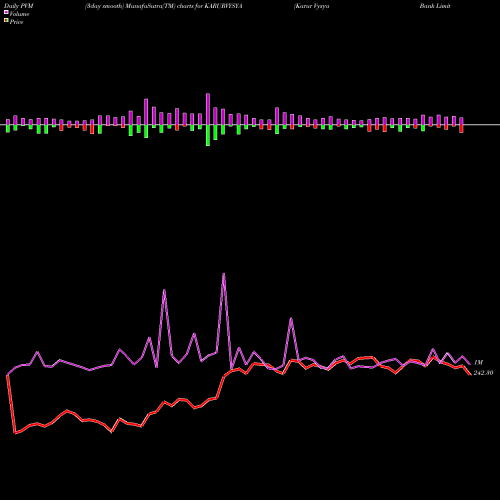Select the Price legend label
The width and height of the screenshot is (500, 500).
click(16, 22)
